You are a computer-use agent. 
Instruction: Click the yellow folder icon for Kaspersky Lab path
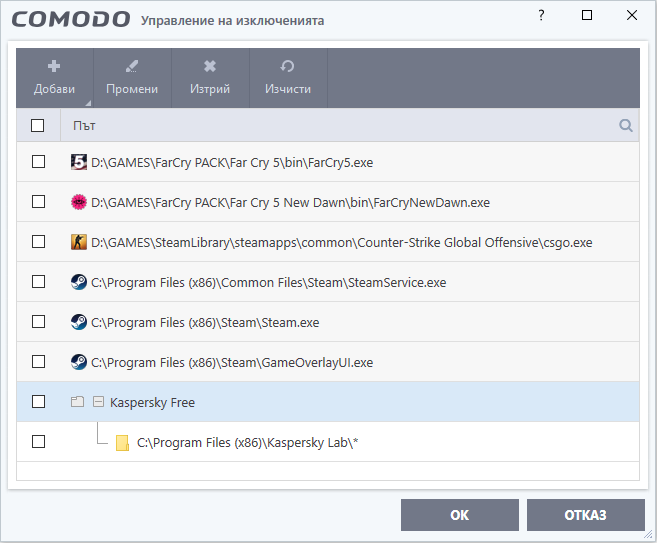point(122,443)
